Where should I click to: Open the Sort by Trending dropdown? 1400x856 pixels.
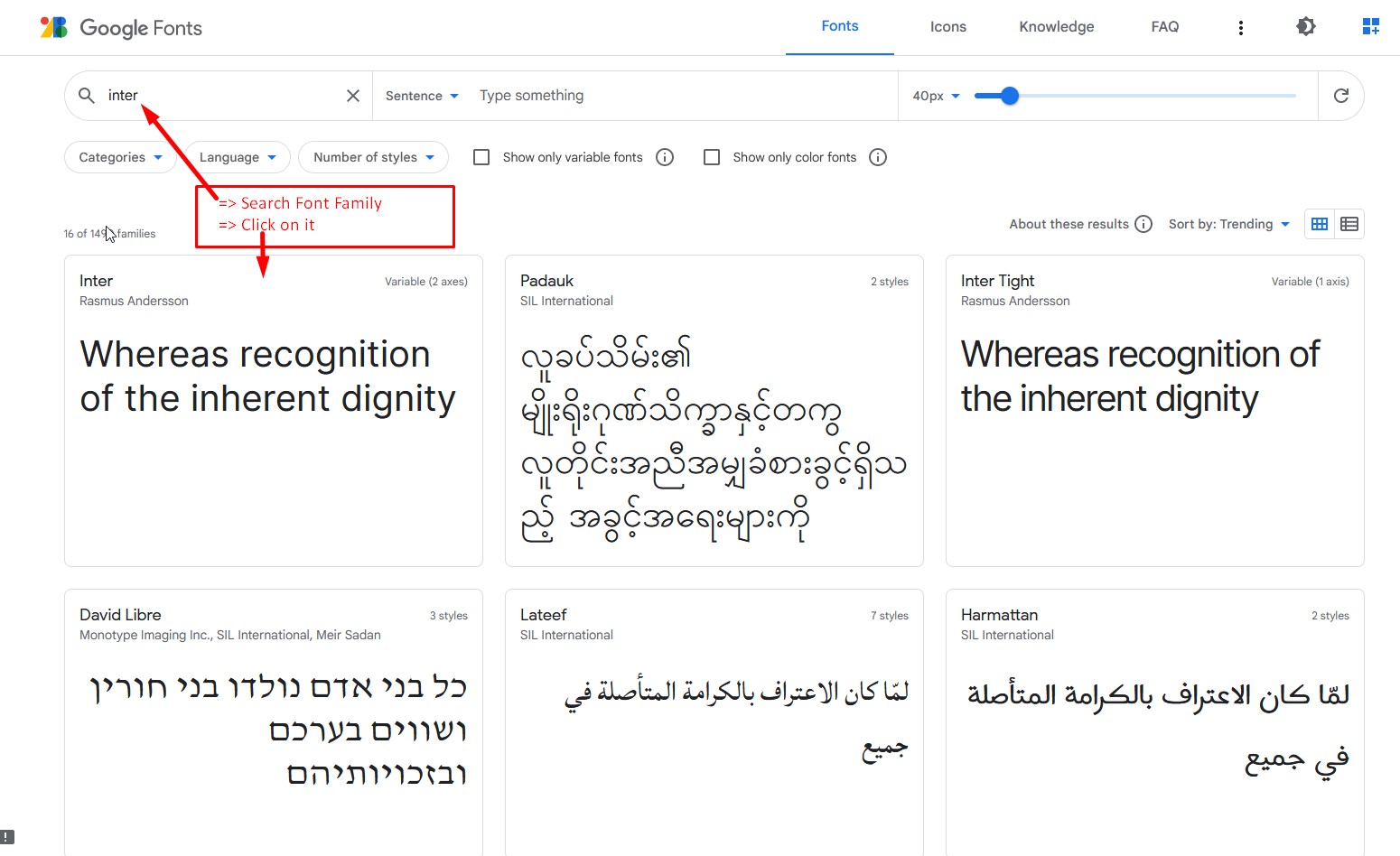pos(1228,224)
